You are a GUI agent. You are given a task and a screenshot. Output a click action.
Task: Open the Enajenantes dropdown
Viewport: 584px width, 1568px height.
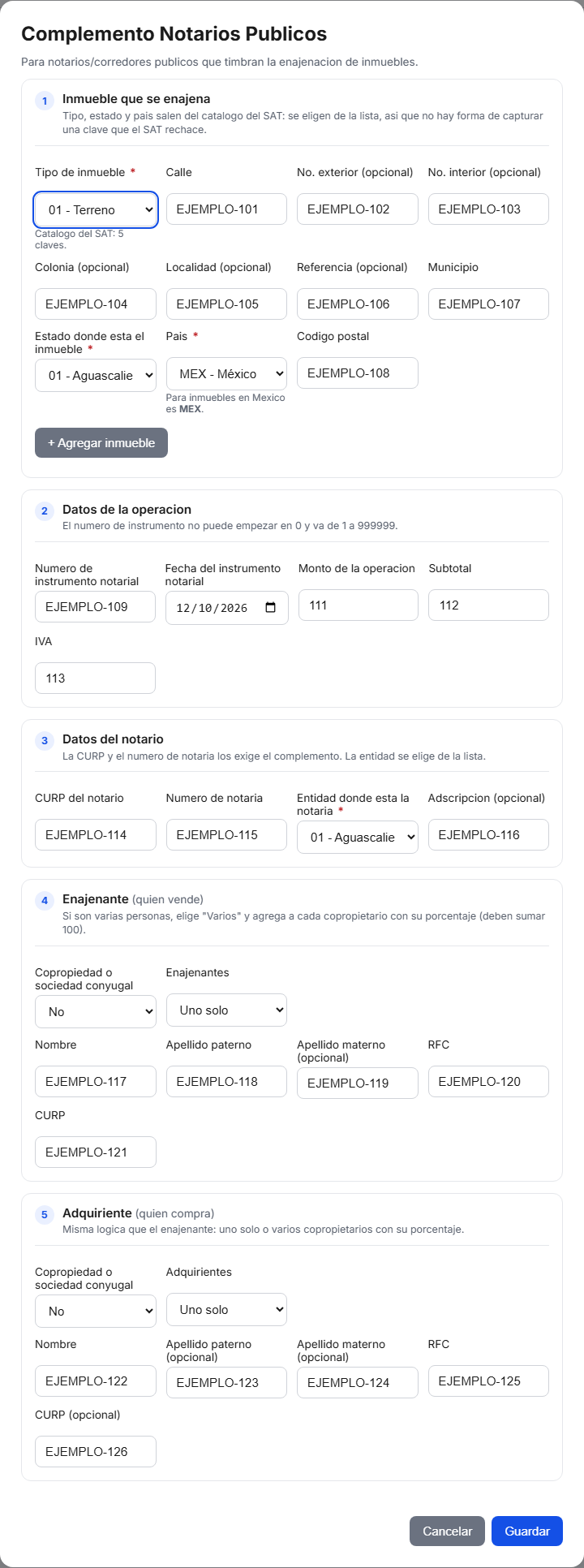point(226,1010)
